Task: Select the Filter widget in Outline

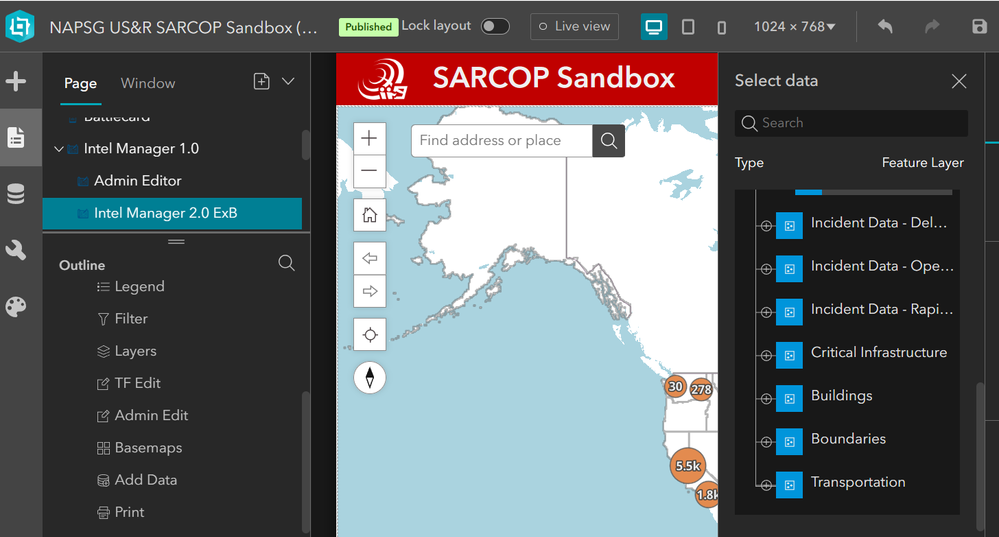Action: (x=122, y=319)
